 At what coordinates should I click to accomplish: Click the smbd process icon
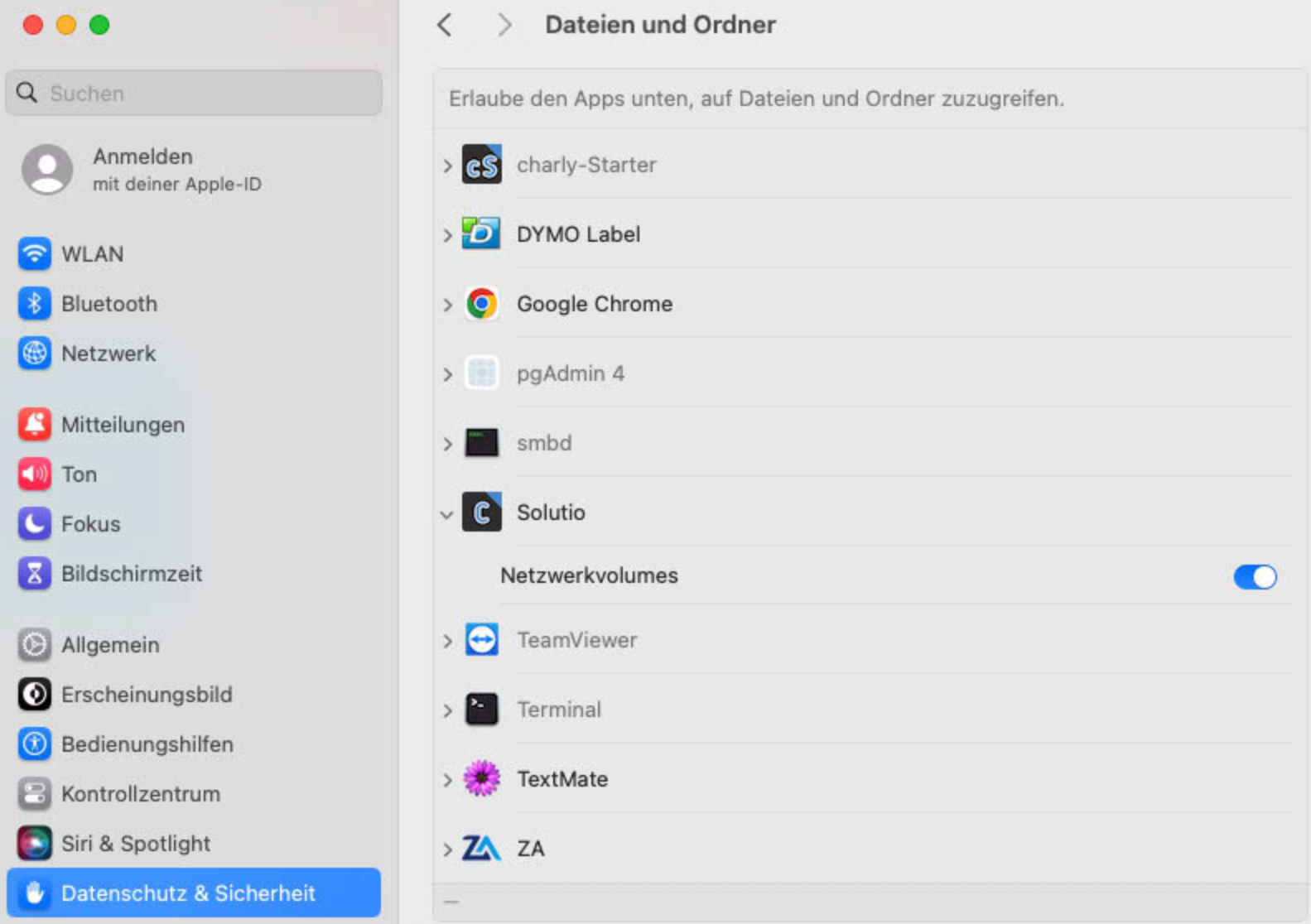[481, 443]
